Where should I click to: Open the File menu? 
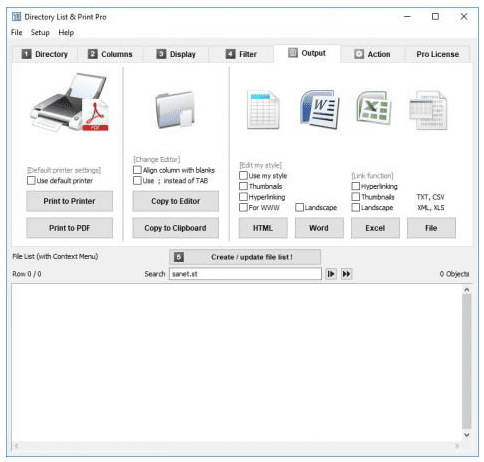16,33
